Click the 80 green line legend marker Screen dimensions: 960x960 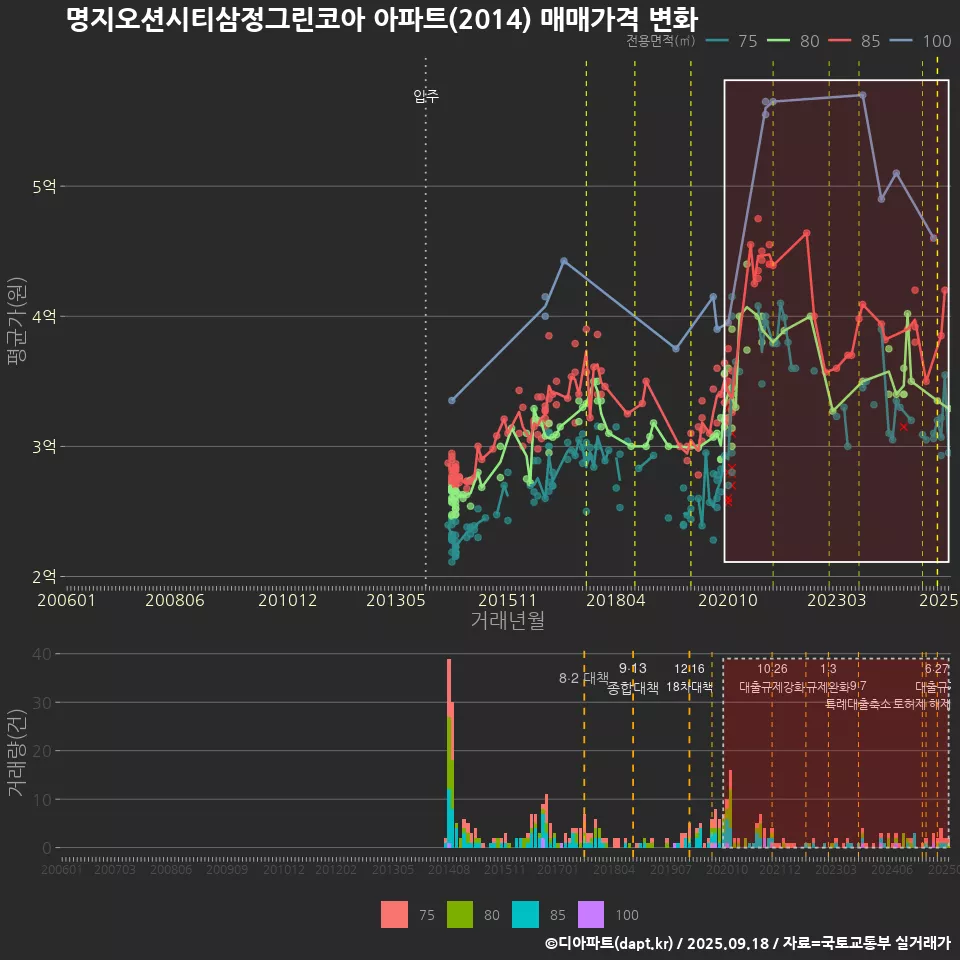coord(781,41)
